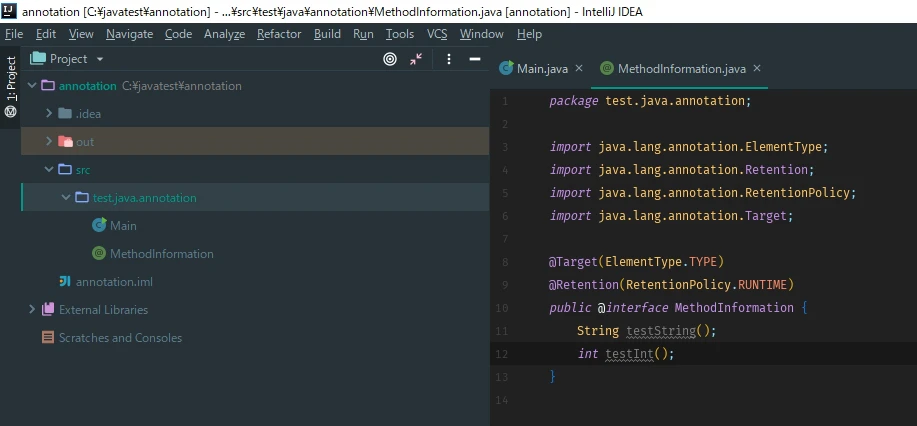The height and width of the screenshot is (426, 917).
Task: Collapse the annotation root node
Action: (32, 86)
